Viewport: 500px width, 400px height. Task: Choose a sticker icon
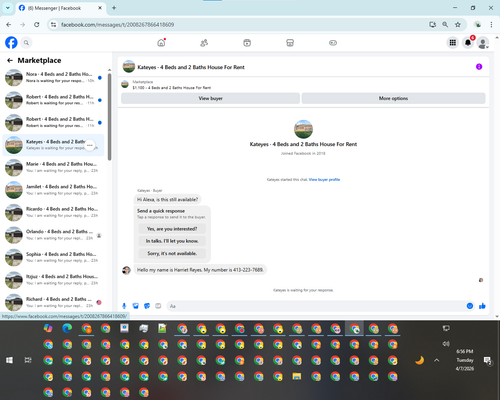pos(147,306)
